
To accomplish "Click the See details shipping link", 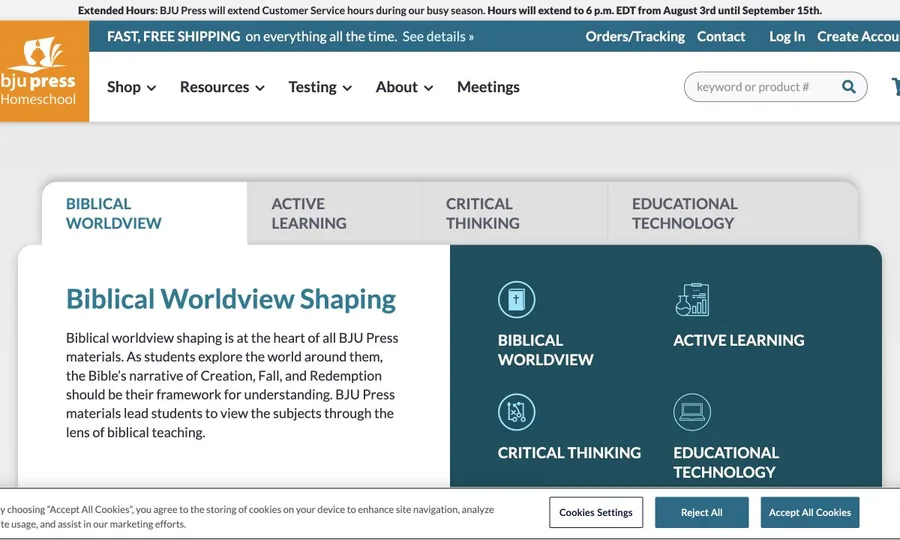I will tap(438, 37).
